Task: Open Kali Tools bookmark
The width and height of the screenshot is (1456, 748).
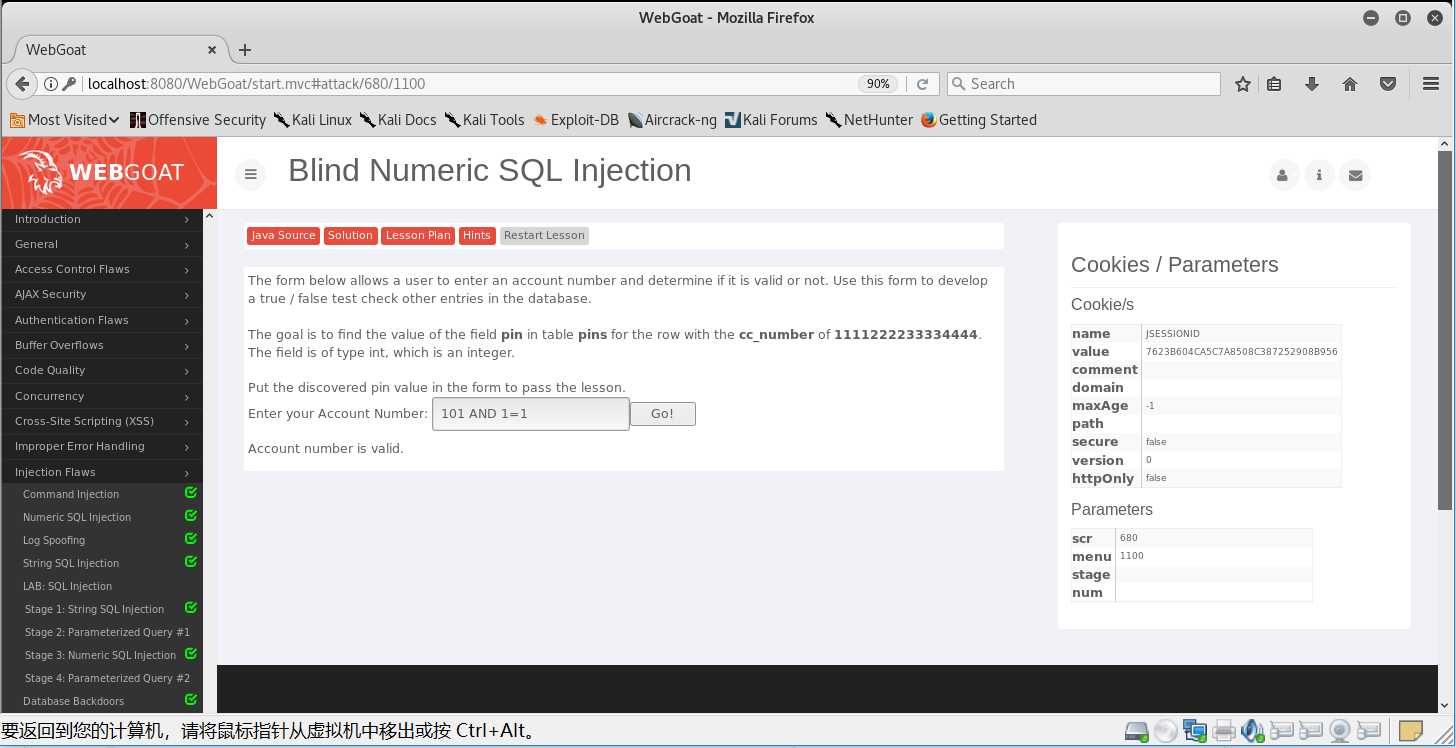Action: click(x=484, y=120)
